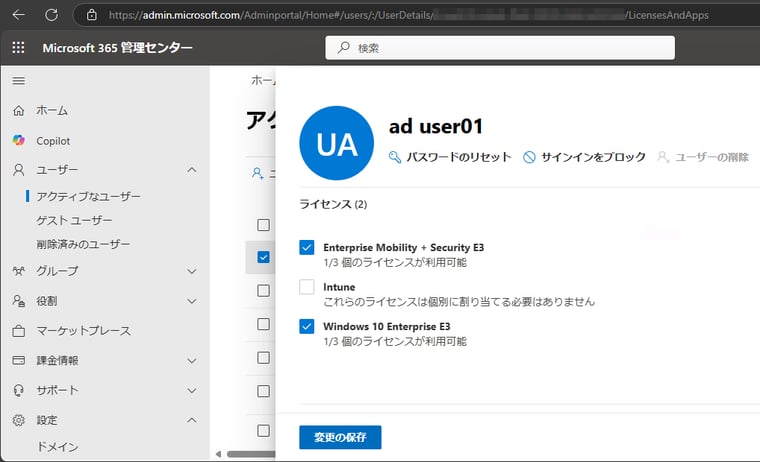Click the Users person icon in sidebar
The height and width of the screenshot is (462, 760).
point(18,170)
